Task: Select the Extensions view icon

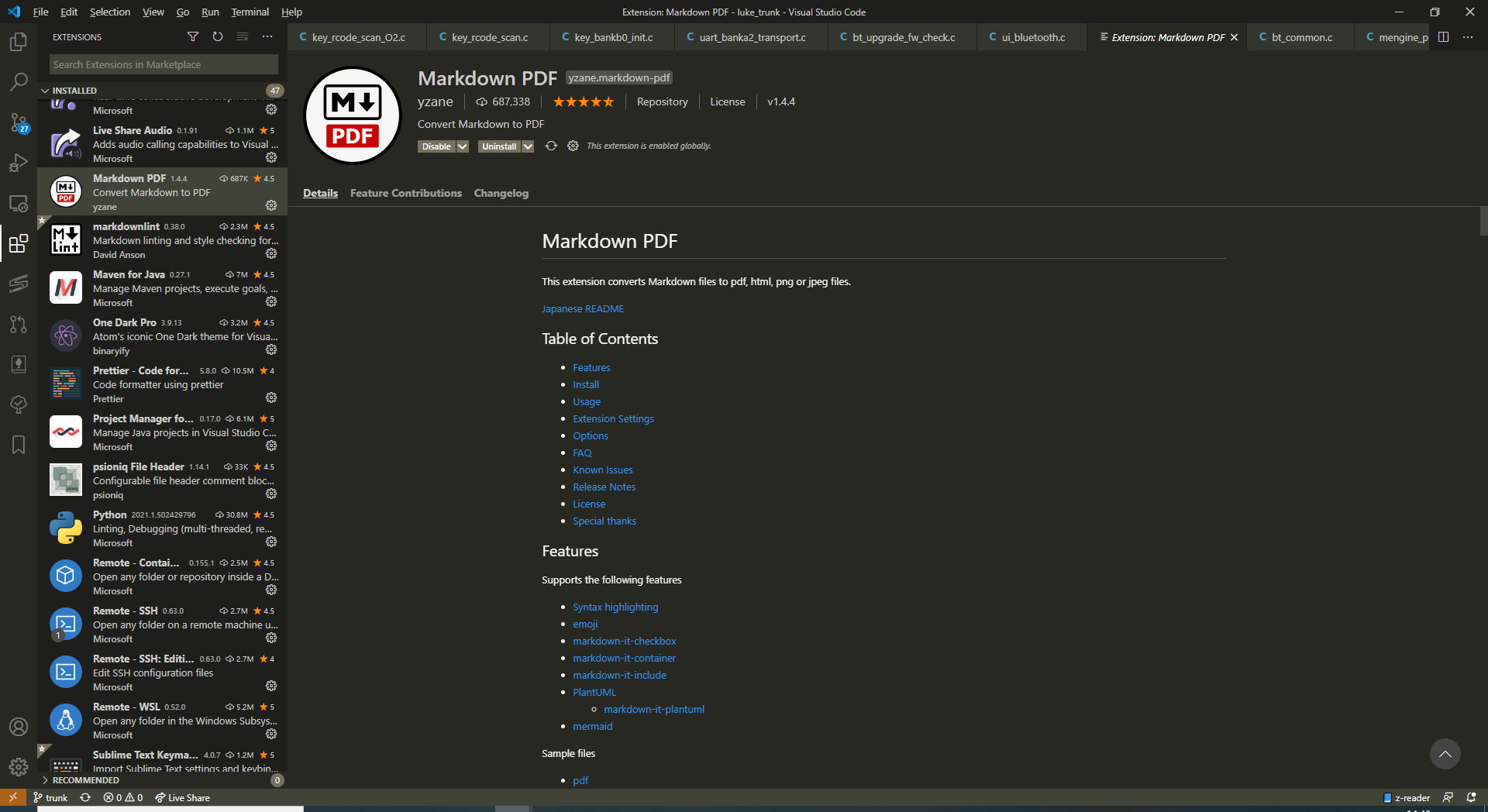Action: [x=19, y=244]
